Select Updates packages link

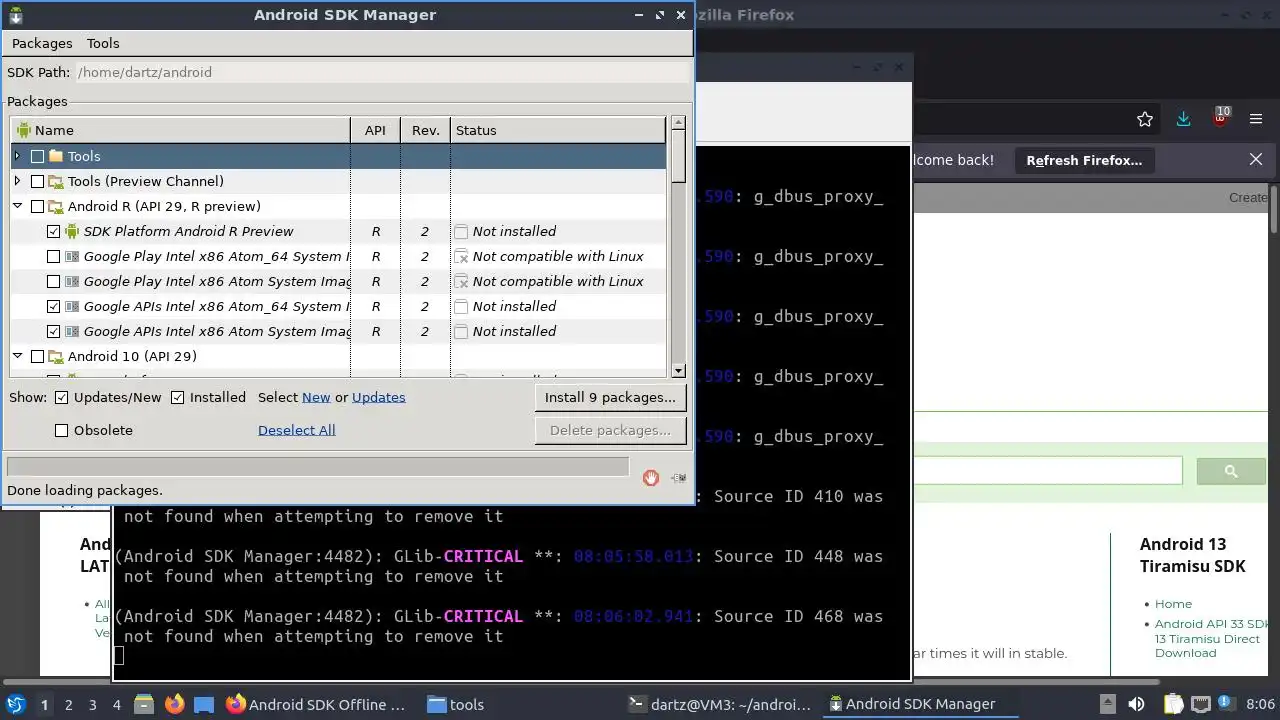pyautogui.click(x=379, y=397)
